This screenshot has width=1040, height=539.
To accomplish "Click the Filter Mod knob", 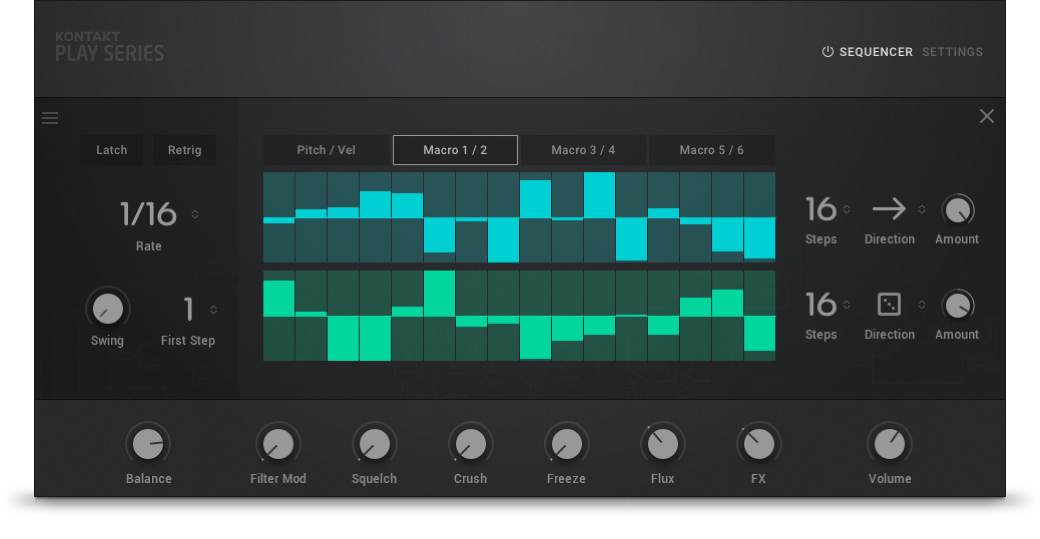I will [278, 444].
